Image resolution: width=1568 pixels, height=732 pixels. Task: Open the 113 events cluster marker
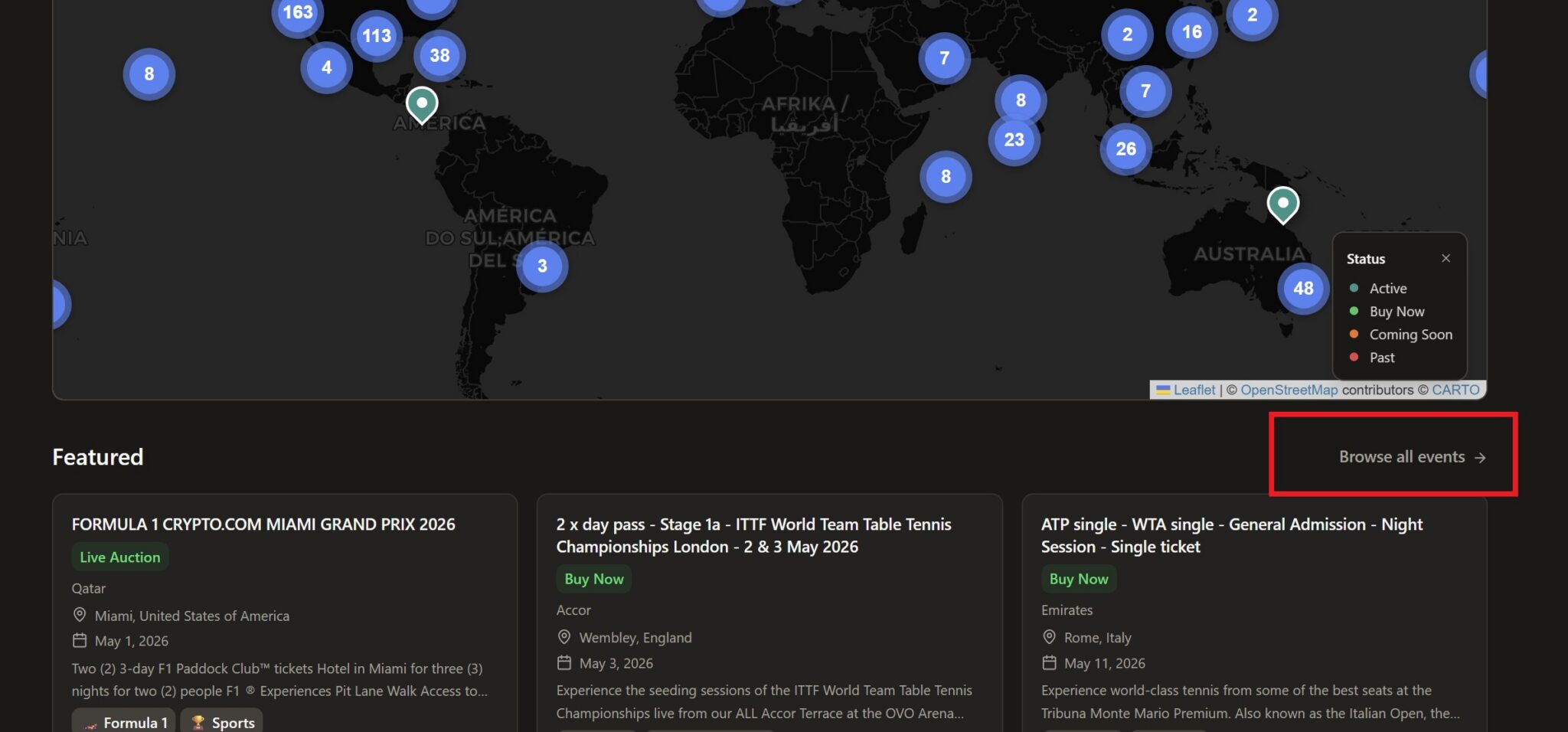(x=376, y=36)
